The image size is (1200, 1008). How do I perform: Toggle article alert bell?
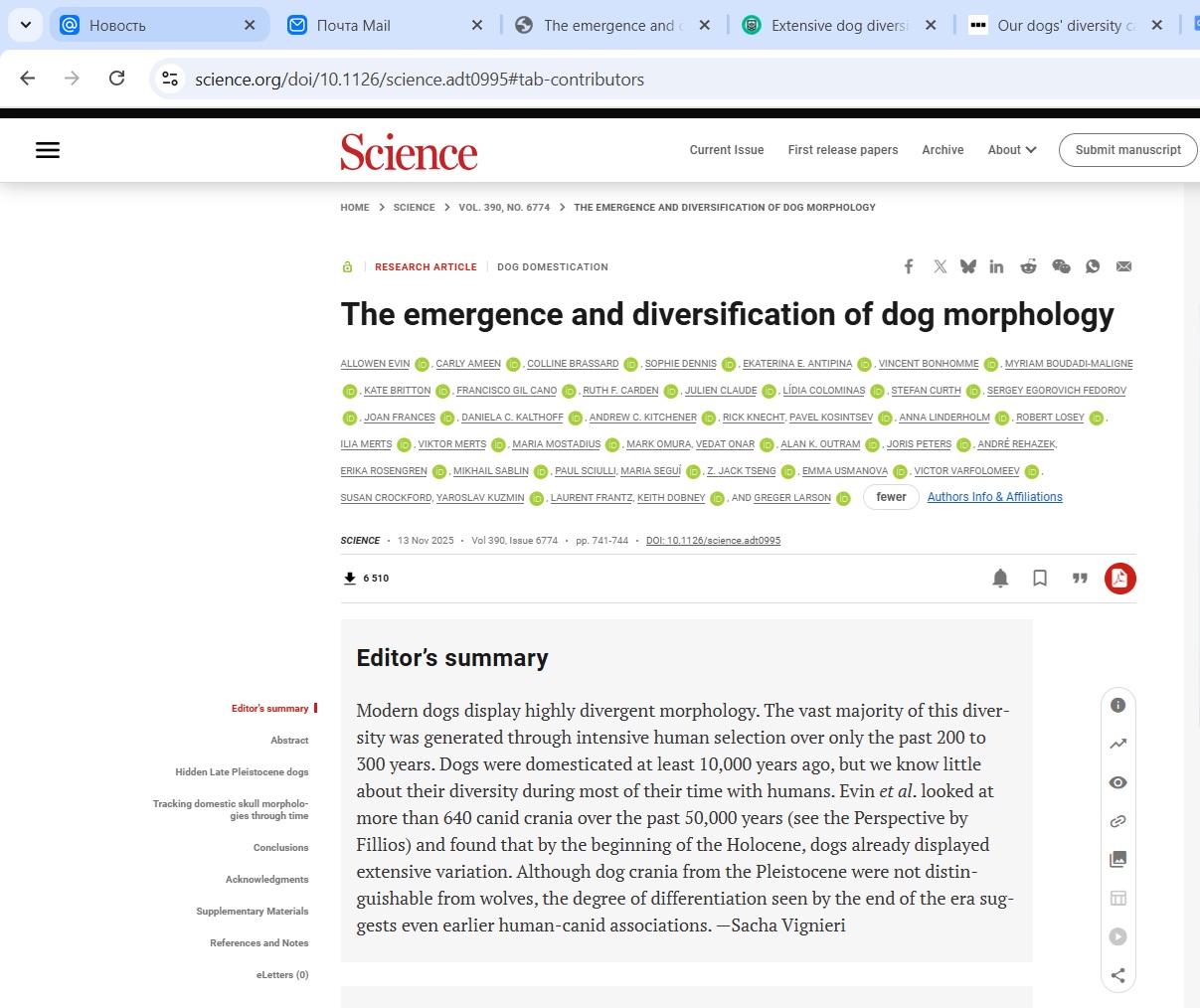coord(1000,579)
